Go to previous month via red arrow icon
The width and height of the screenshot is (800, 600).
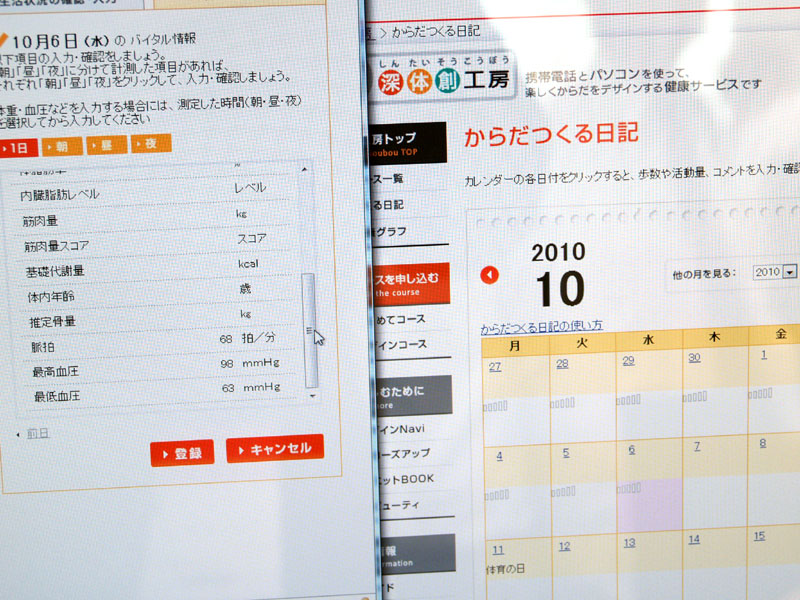[488, 274]
